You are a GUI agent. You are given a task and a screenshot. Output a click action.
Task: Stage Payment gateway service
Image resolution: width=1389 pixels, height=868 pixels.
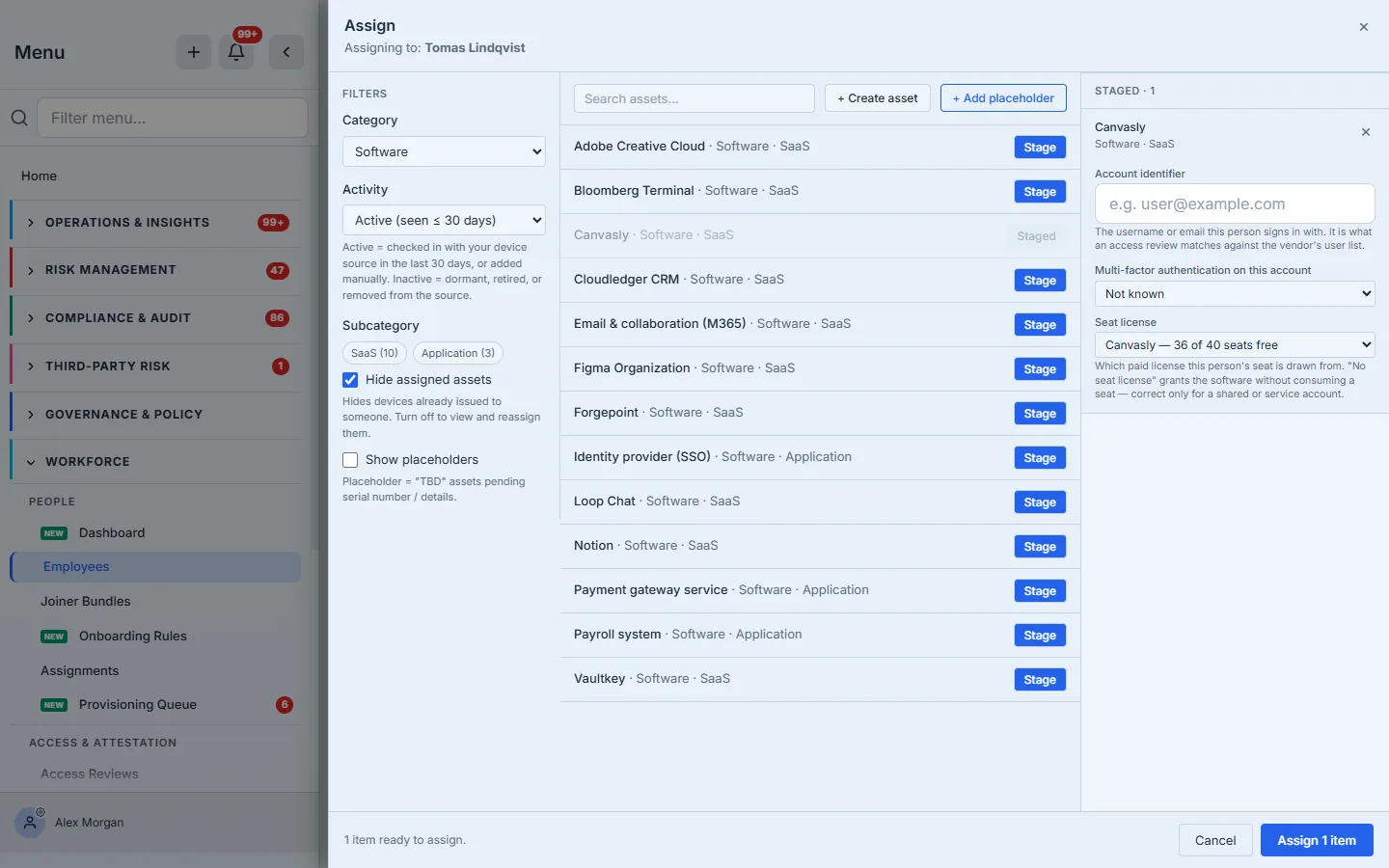point(1040,591)
